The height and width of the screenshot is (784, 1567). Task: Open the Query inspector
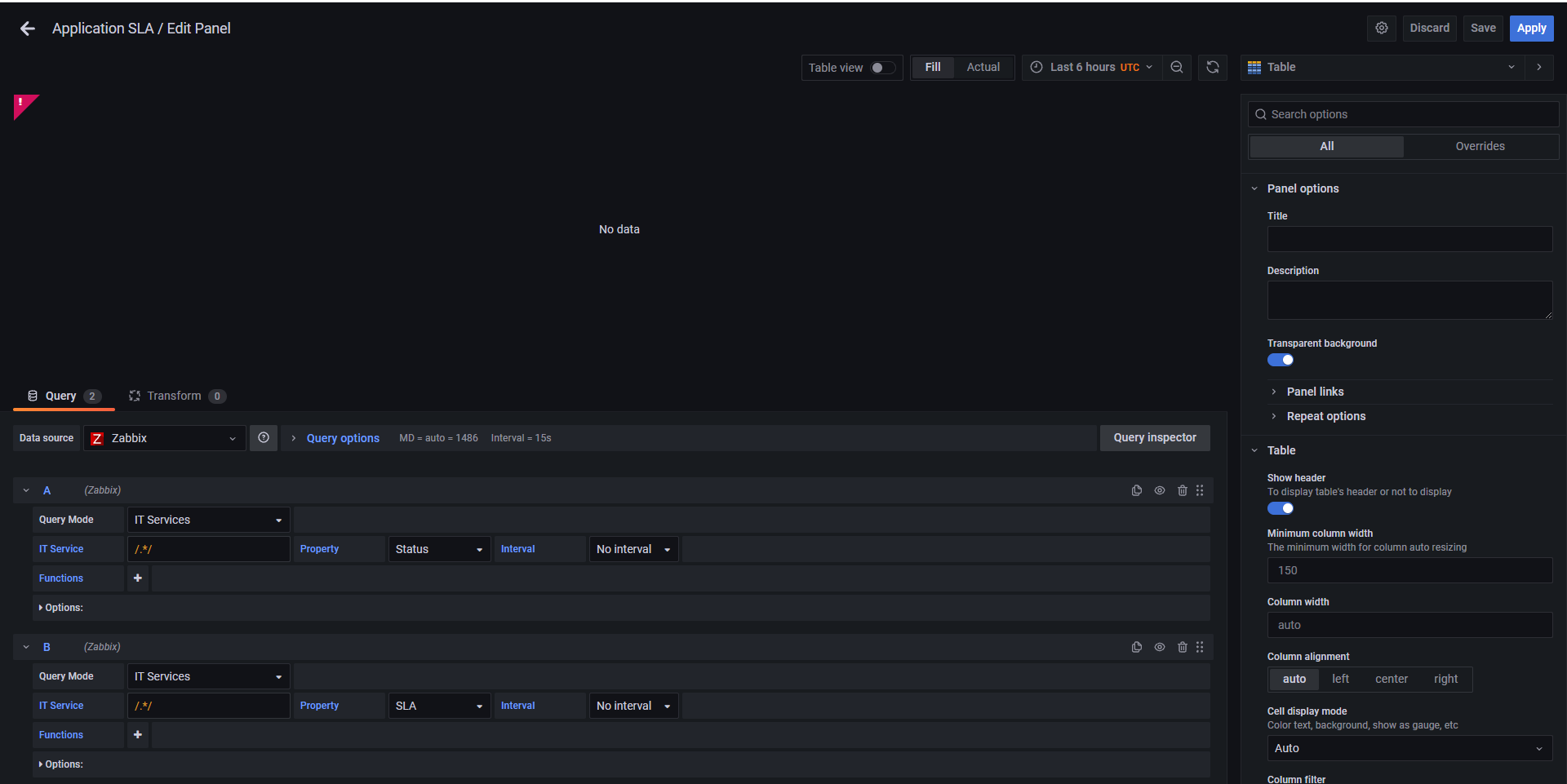click(1154, 438)
